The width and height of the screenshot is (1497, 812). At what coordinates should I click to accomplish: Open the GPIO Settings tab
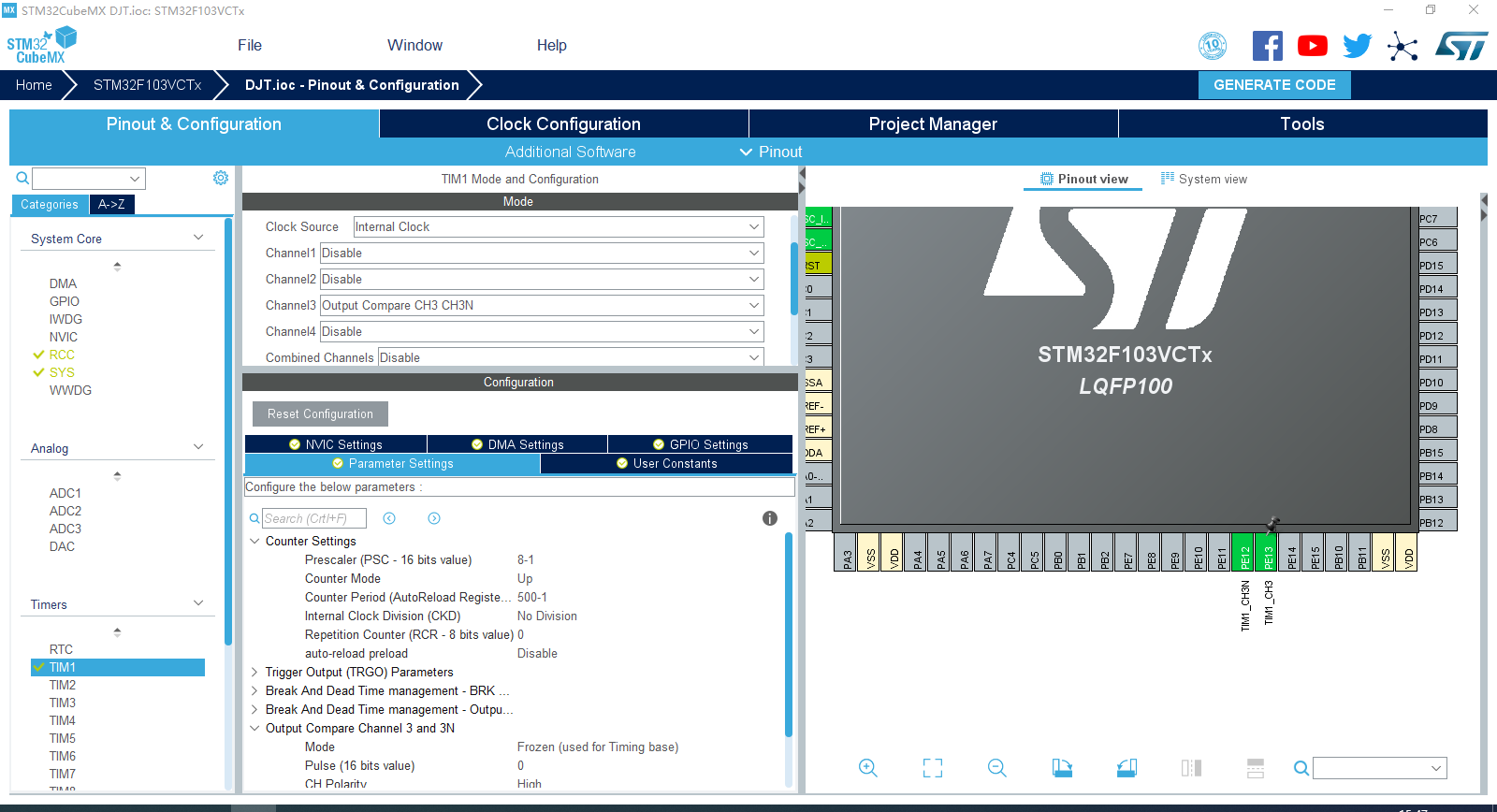click(x=700, y=444)
